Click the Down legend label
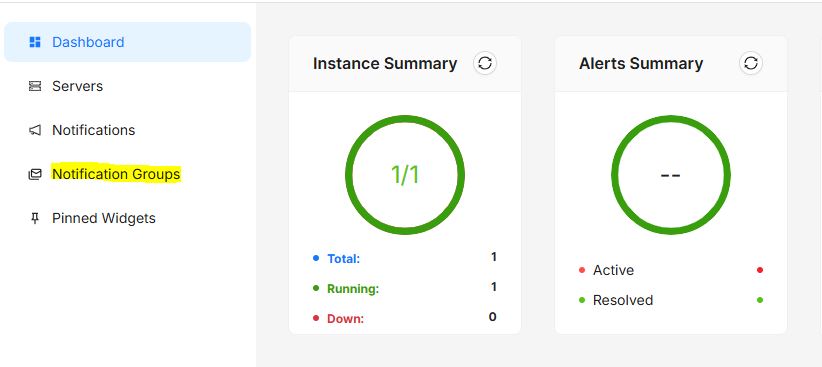822x367 pixels. 345,318
